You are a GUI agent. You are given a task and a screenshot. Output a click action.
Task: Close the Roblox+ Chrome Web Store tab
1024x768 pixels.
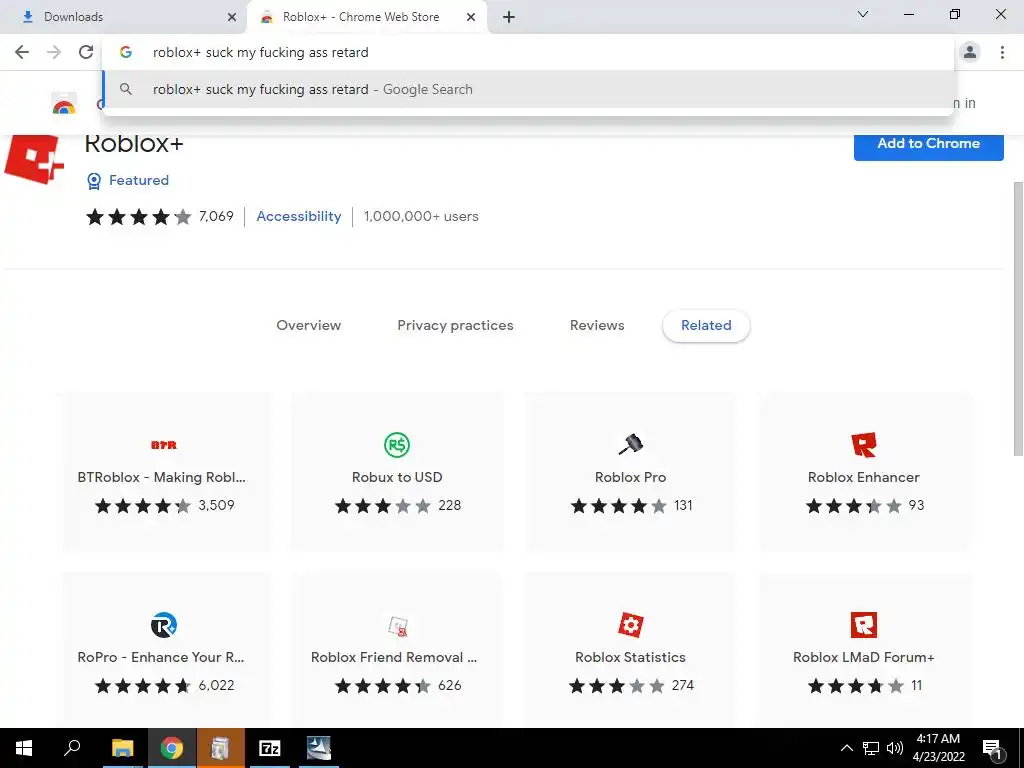point(471,17)
